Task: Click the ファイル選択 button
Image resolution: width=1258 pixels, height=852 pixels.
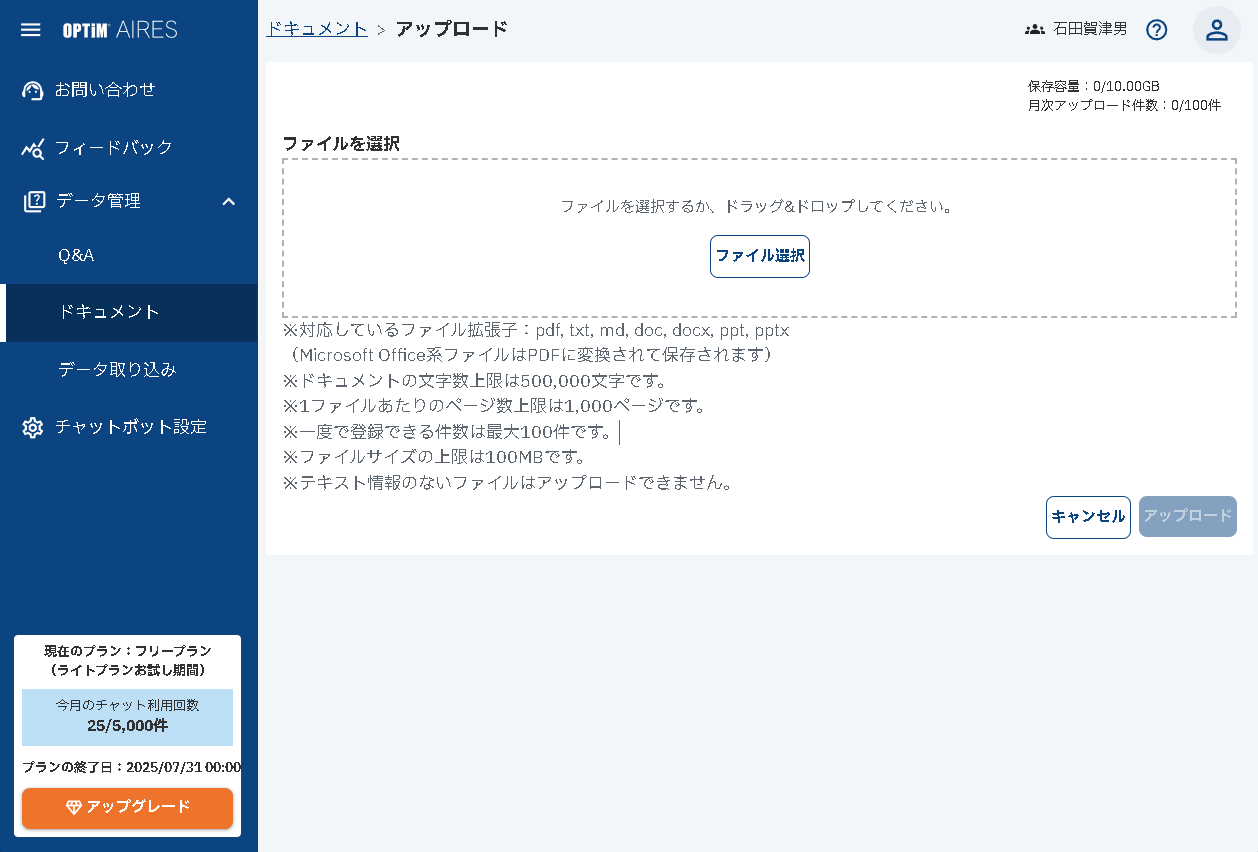Action: pyautogui.click(x=759, y=256)
